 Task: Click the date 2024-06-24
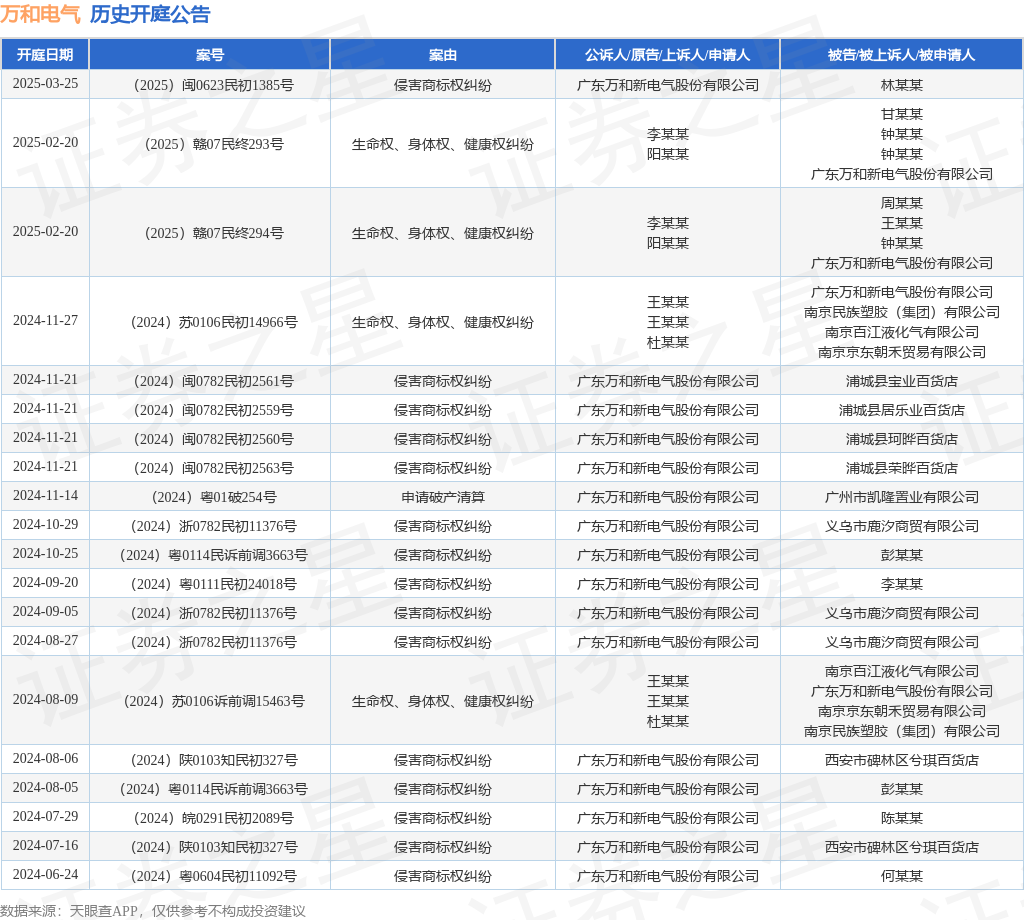(45, 875)
